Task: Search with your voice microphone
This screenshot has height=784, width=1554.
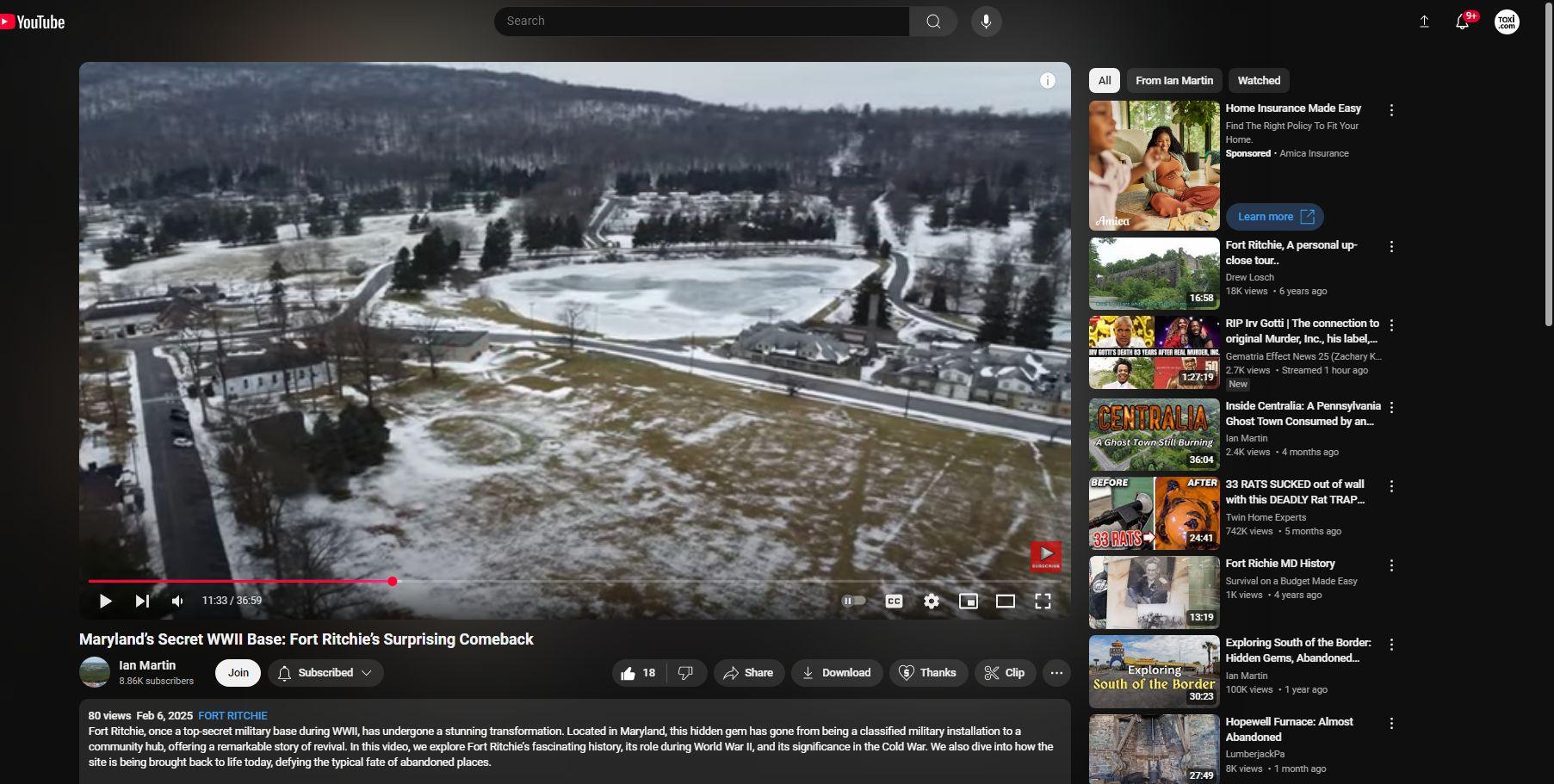Action: [986, 22]
